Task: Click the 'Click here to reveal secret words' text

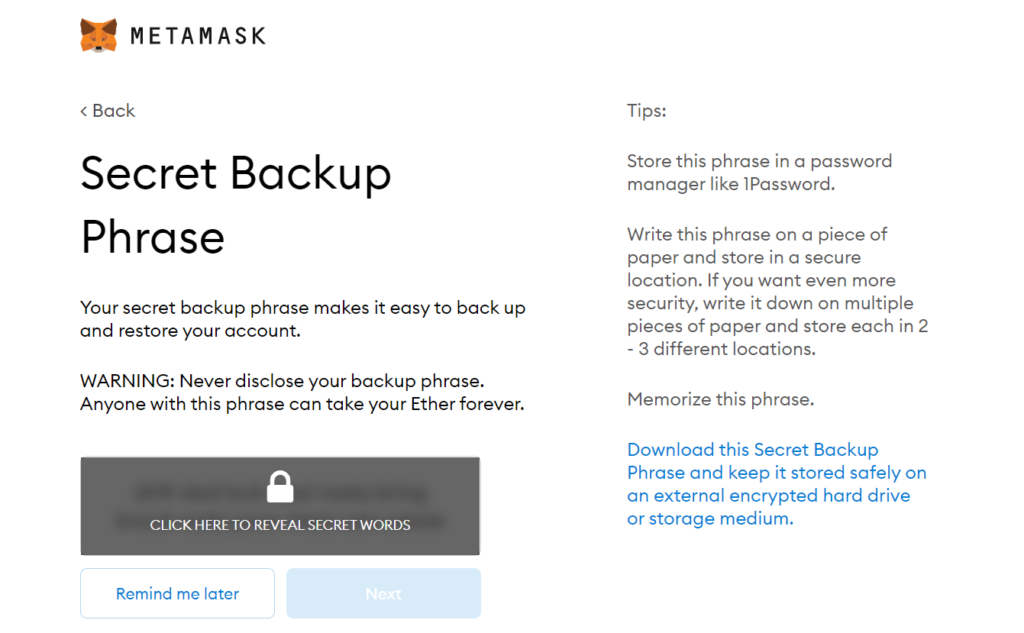Action: (280, 525)
